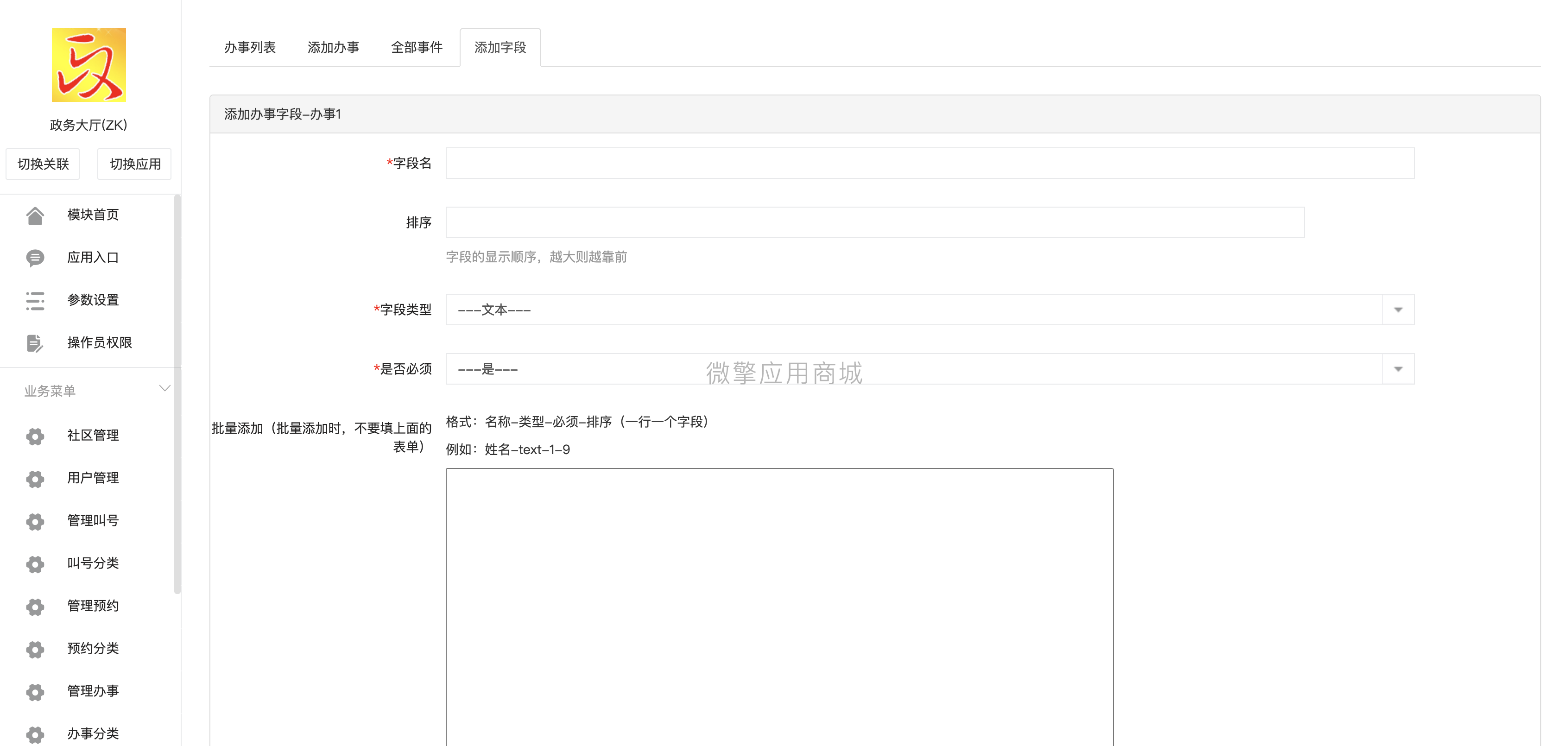The height and width of the screenshot is (746, 1568).
Task: Click the arrow of the 字段类型 select
Action: [1398, 310]
